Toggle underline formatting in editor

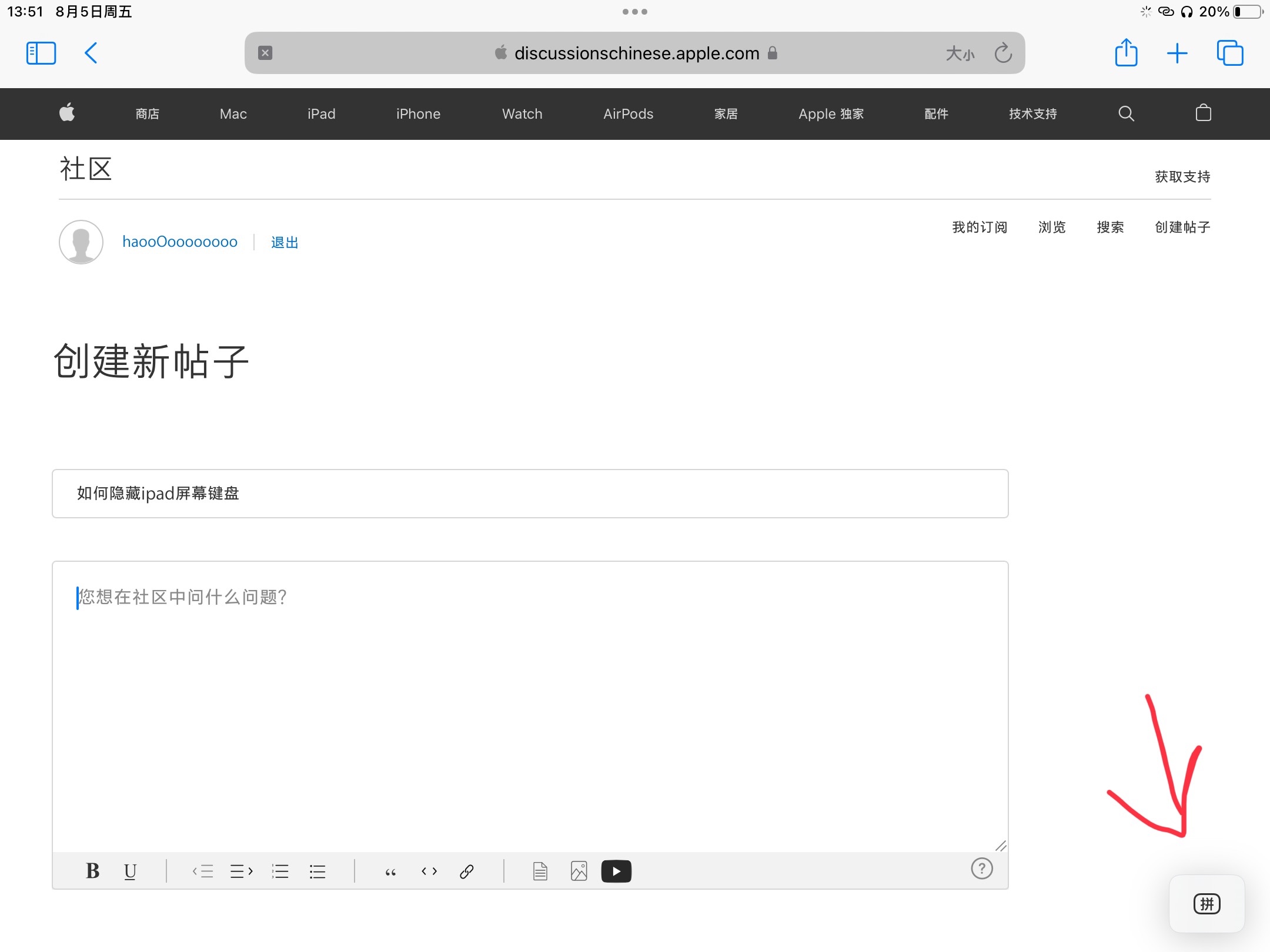[130, 871]
